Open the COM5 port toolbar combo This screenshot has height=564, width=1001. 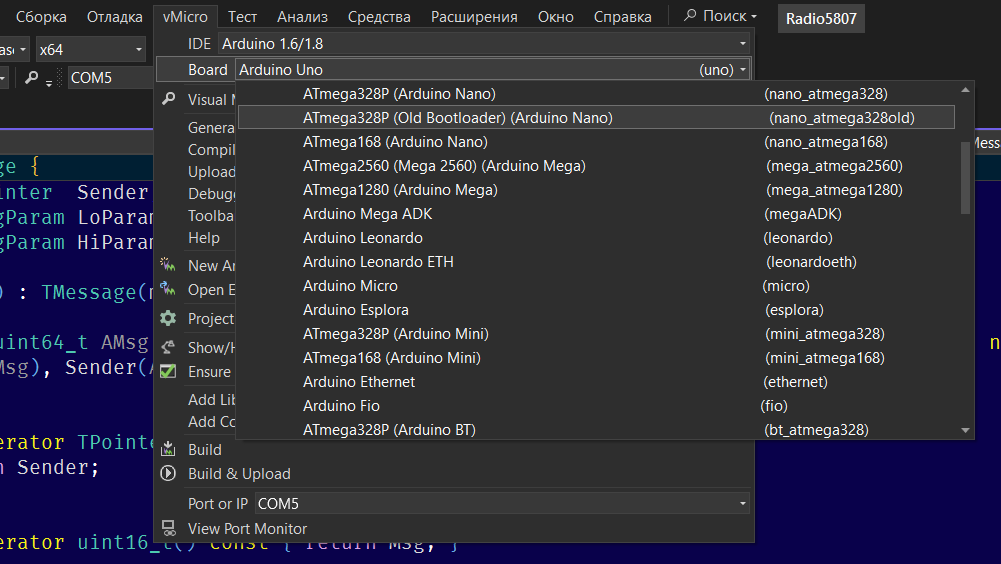(x=110, y=78)
